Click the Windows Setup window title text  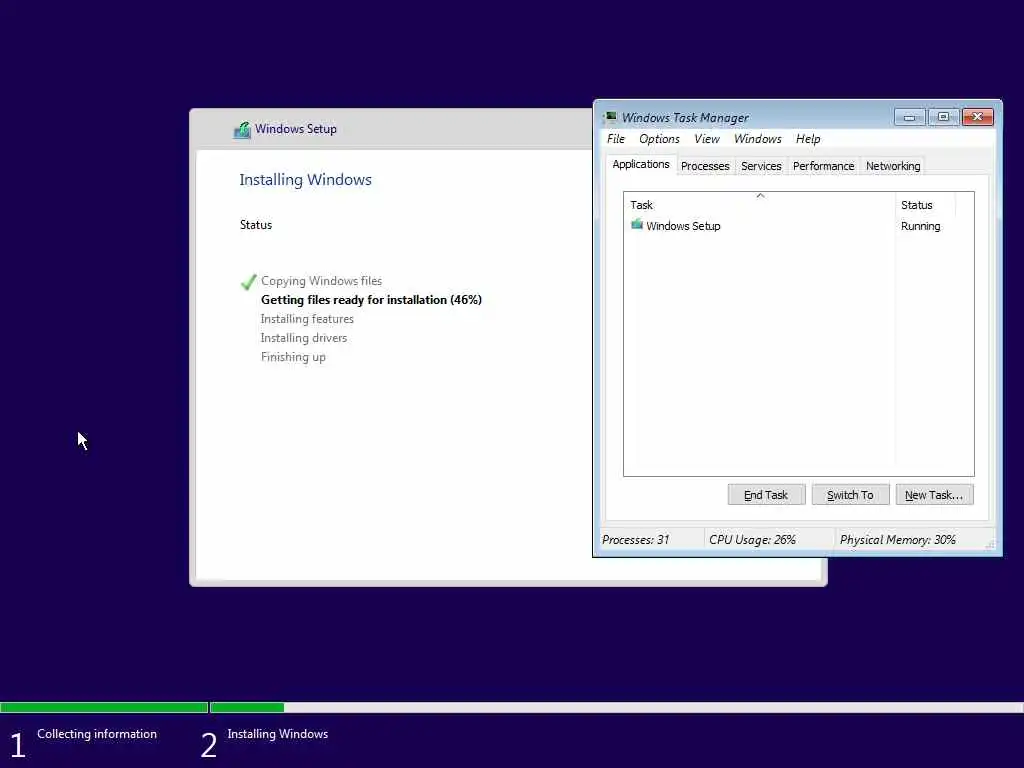[x=296, y=129]
